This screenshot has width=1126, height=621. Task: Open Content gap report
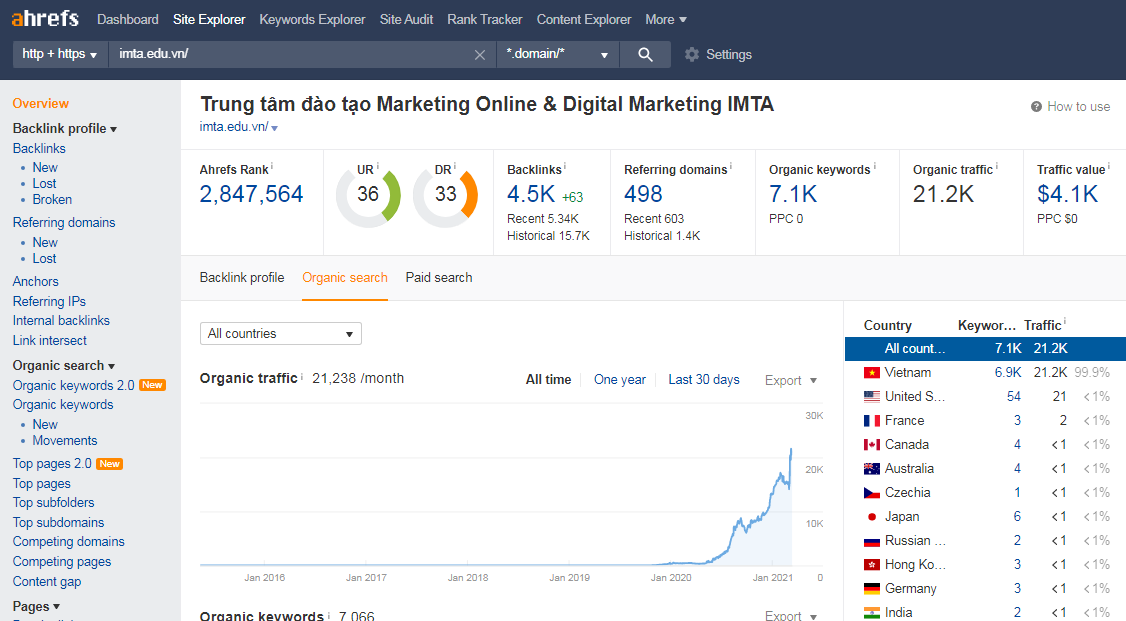click(47, 582)
